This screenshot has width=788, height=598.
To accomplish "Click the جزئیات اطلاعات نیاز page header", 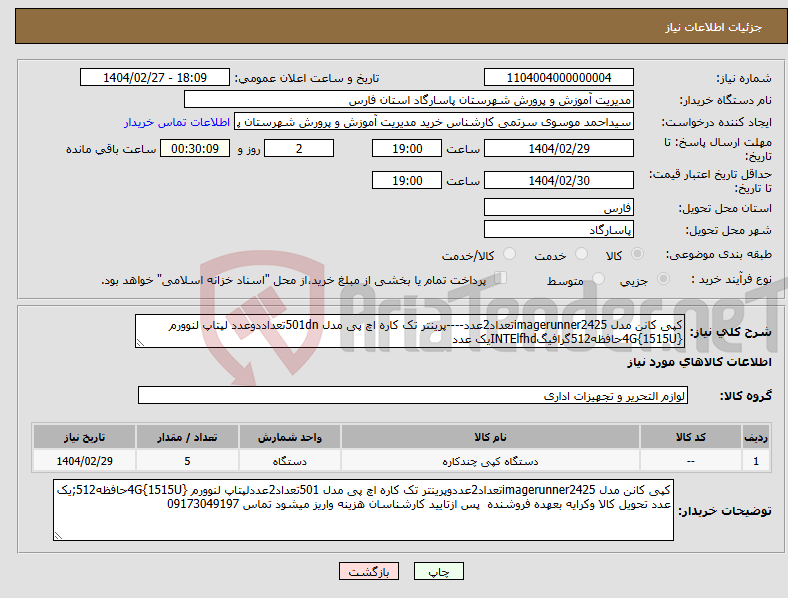I will pyautogui.click(x=714, y=27).
